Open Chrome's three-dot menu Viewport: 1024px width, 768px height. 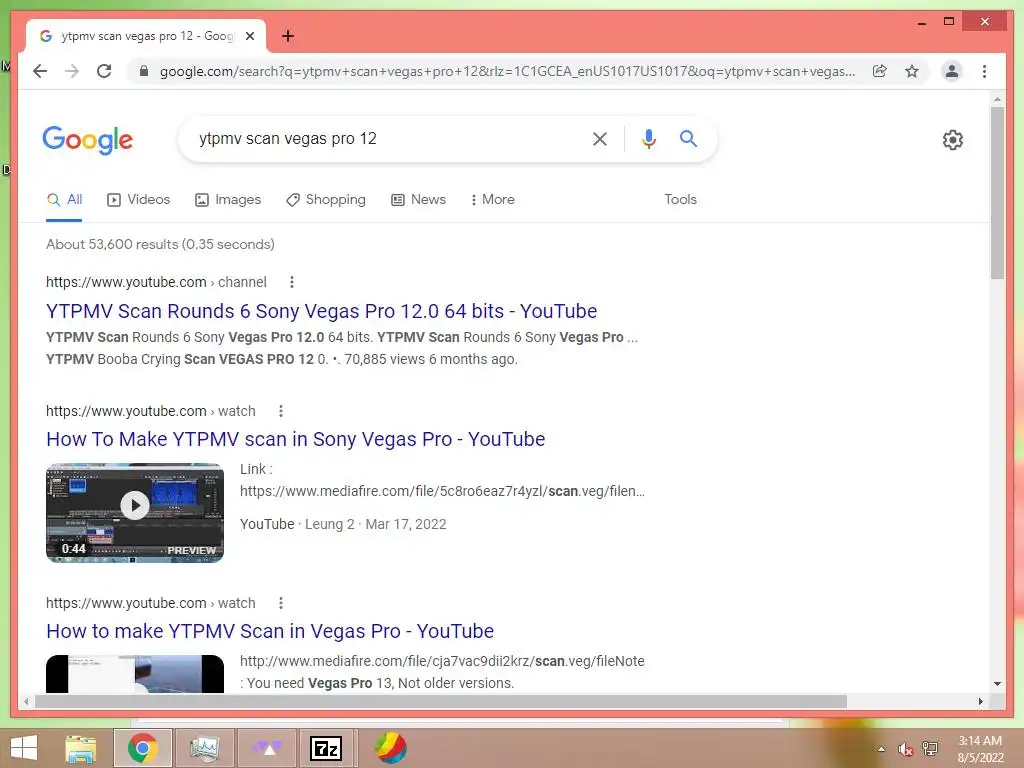(x=984, y=71)
